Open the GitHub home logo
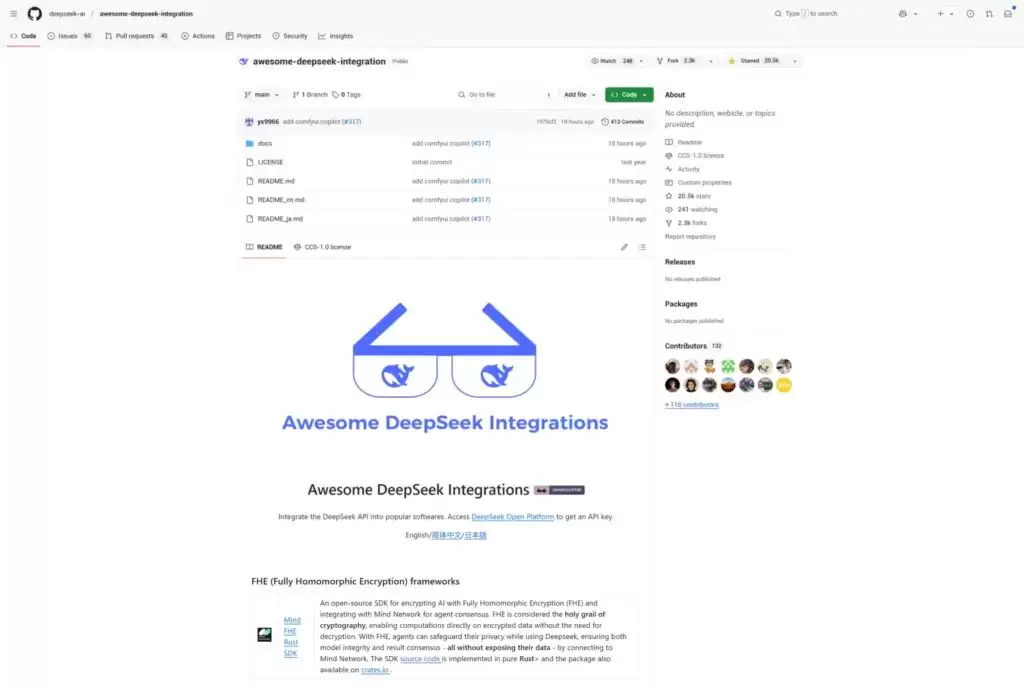 tap(35, 13)
